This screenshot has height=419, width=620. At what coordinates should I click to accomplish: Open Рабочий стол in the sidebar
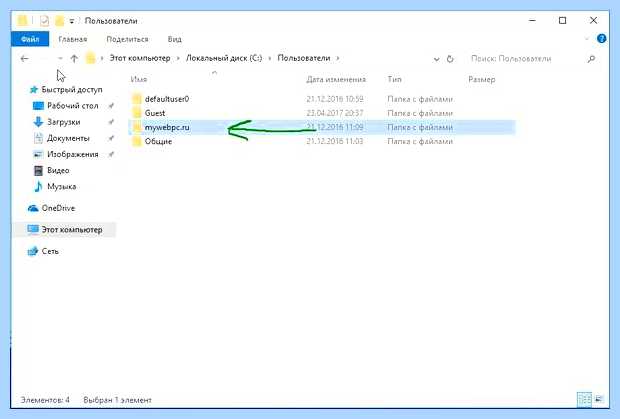coord(72,106)
